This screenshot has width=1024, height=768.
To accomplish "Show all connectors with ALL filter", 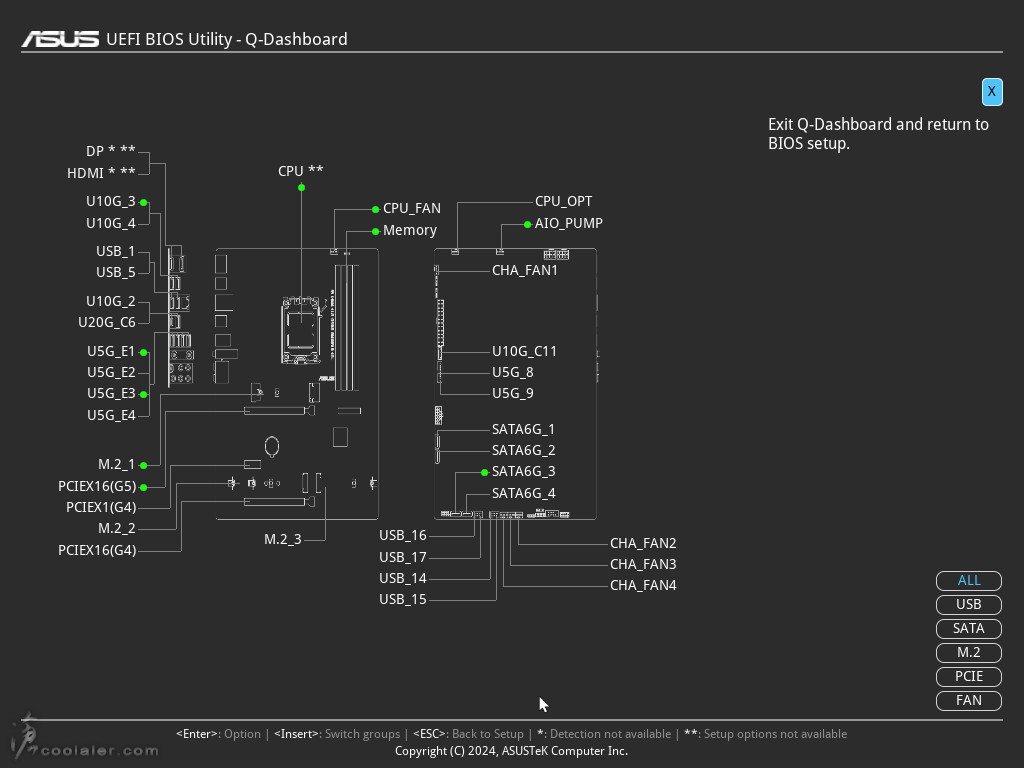I will (968, 581).
